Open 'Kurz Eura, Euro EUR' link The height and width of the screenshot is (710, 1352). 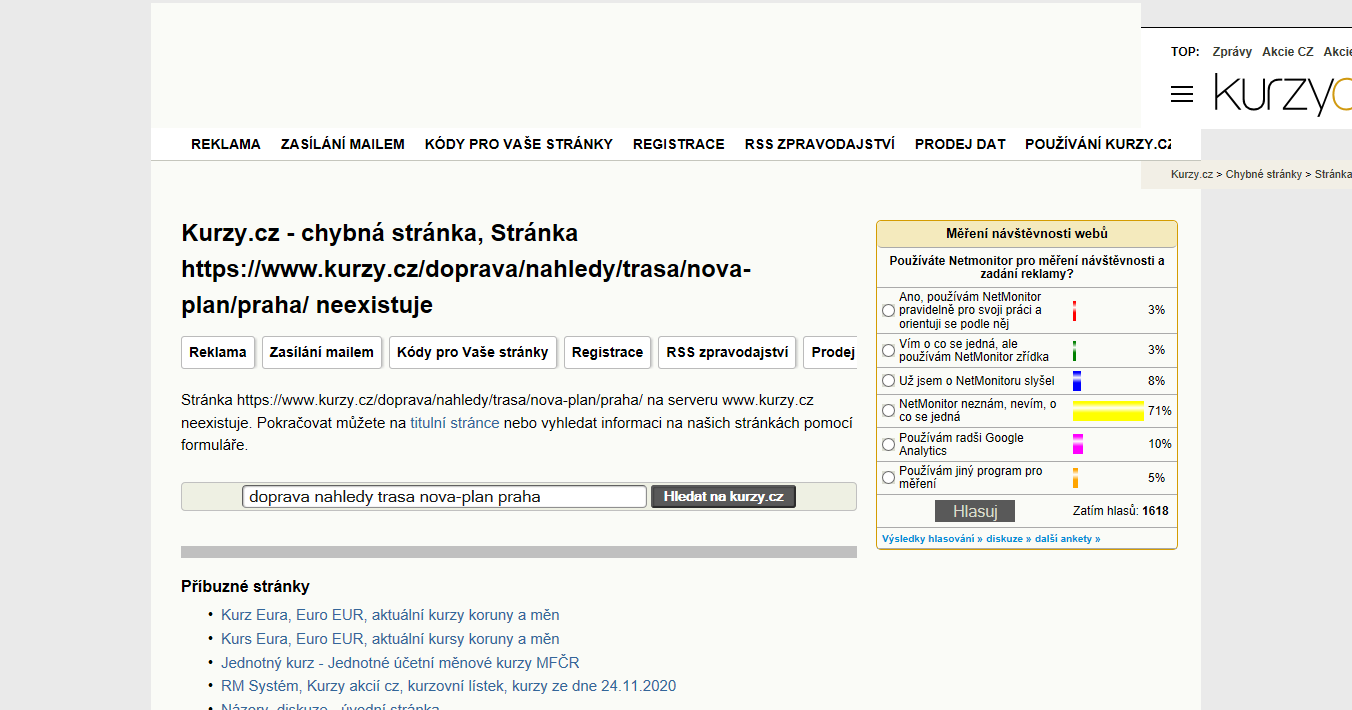click(x=390, y=615)
